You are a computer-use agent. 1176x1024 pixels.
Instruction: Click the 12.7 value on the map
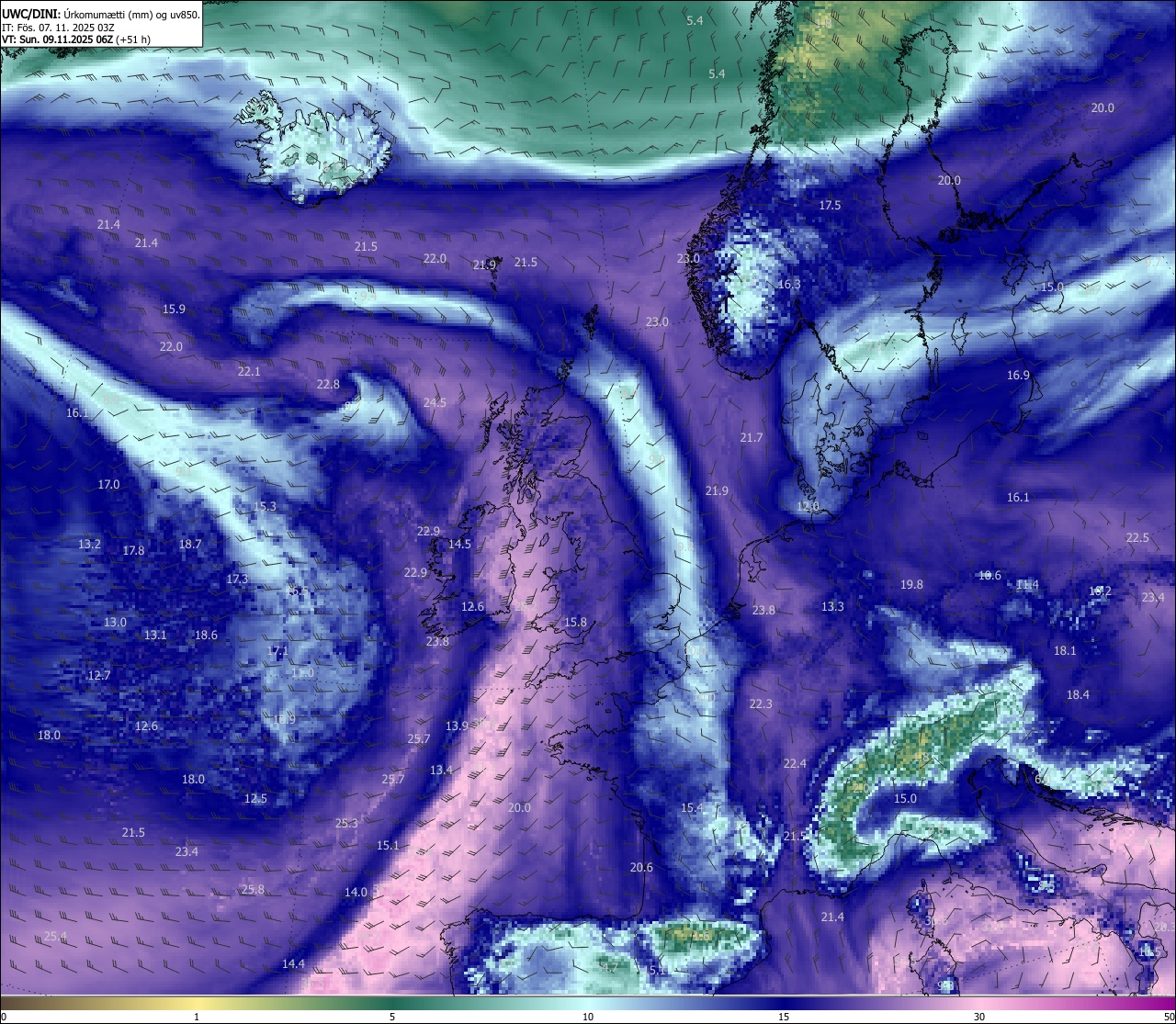coord(98,676)
